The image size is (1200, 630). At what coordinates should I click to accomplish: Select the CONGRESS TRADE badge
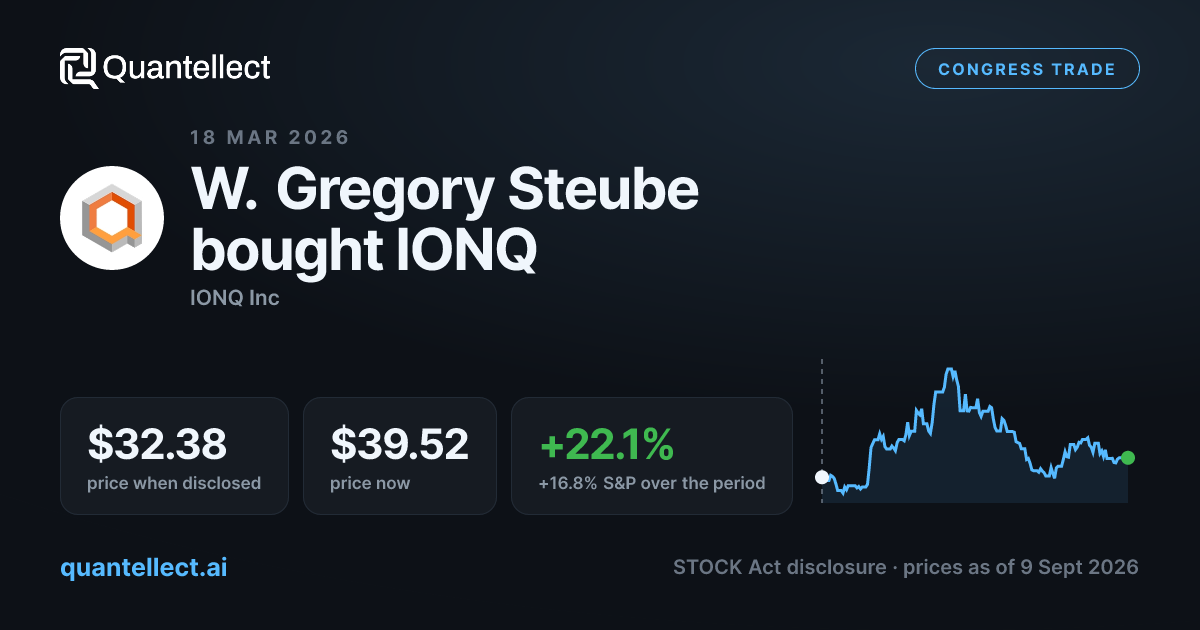1027,69
